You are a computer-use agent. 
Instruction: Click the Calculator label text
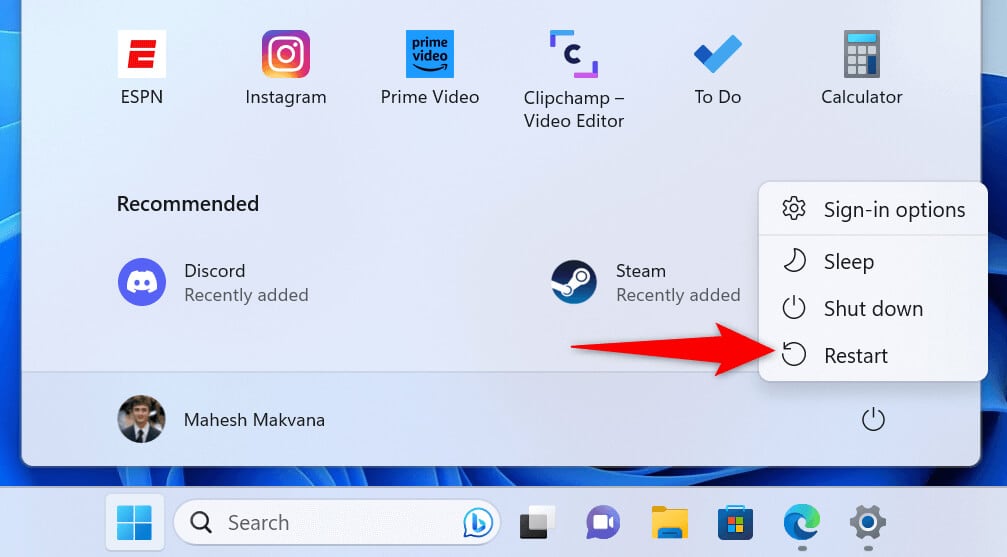pos(861,97)
